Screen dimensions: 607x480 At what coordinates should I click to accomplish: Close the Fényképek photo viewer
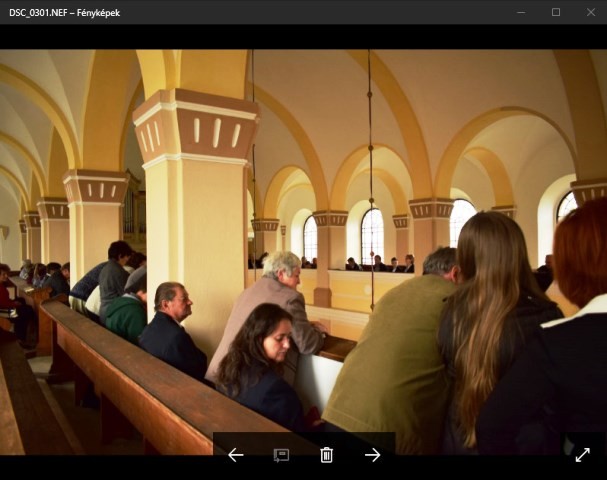pos(590,12)
